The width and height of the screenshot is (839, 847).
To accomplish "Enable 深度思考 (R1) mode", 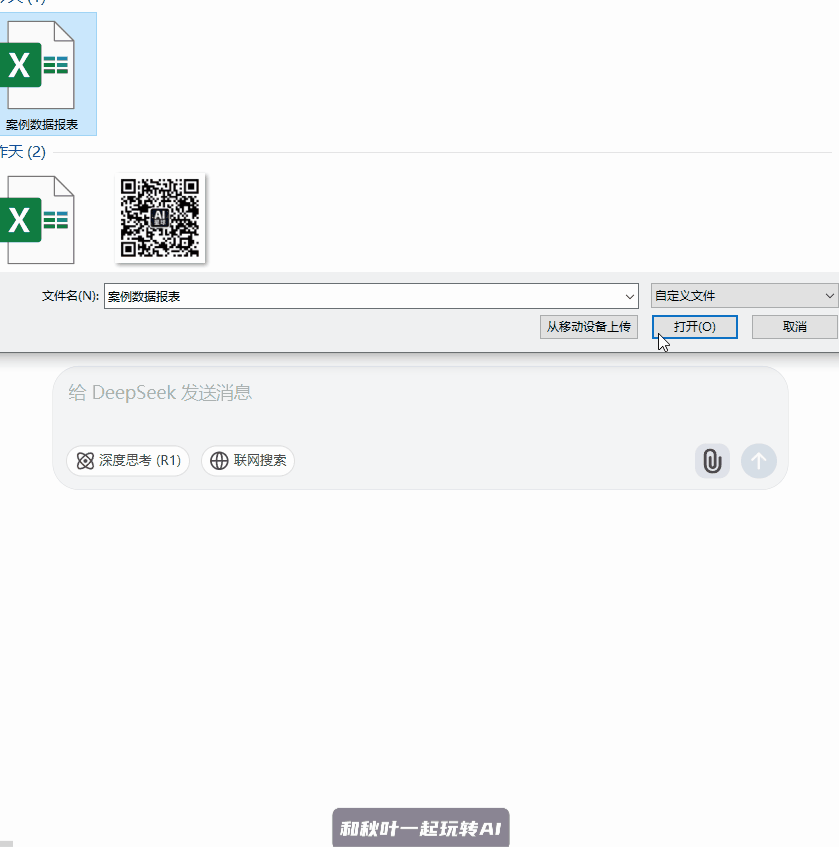I will tap(128, 461).
